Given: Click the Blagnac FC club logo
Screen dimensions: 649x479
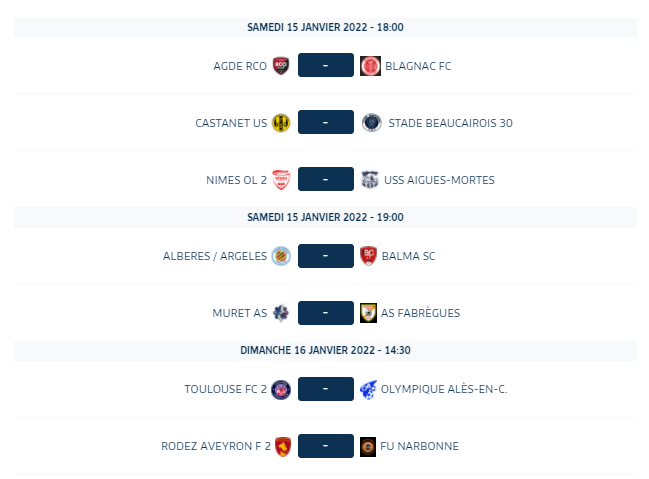Looking at the screenshot, I should (x=370, y=65).
